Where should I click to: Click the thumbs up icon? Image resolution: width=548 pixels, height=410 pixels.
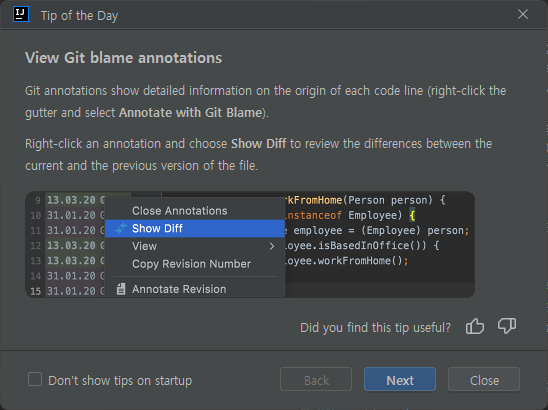pos(475,327)
